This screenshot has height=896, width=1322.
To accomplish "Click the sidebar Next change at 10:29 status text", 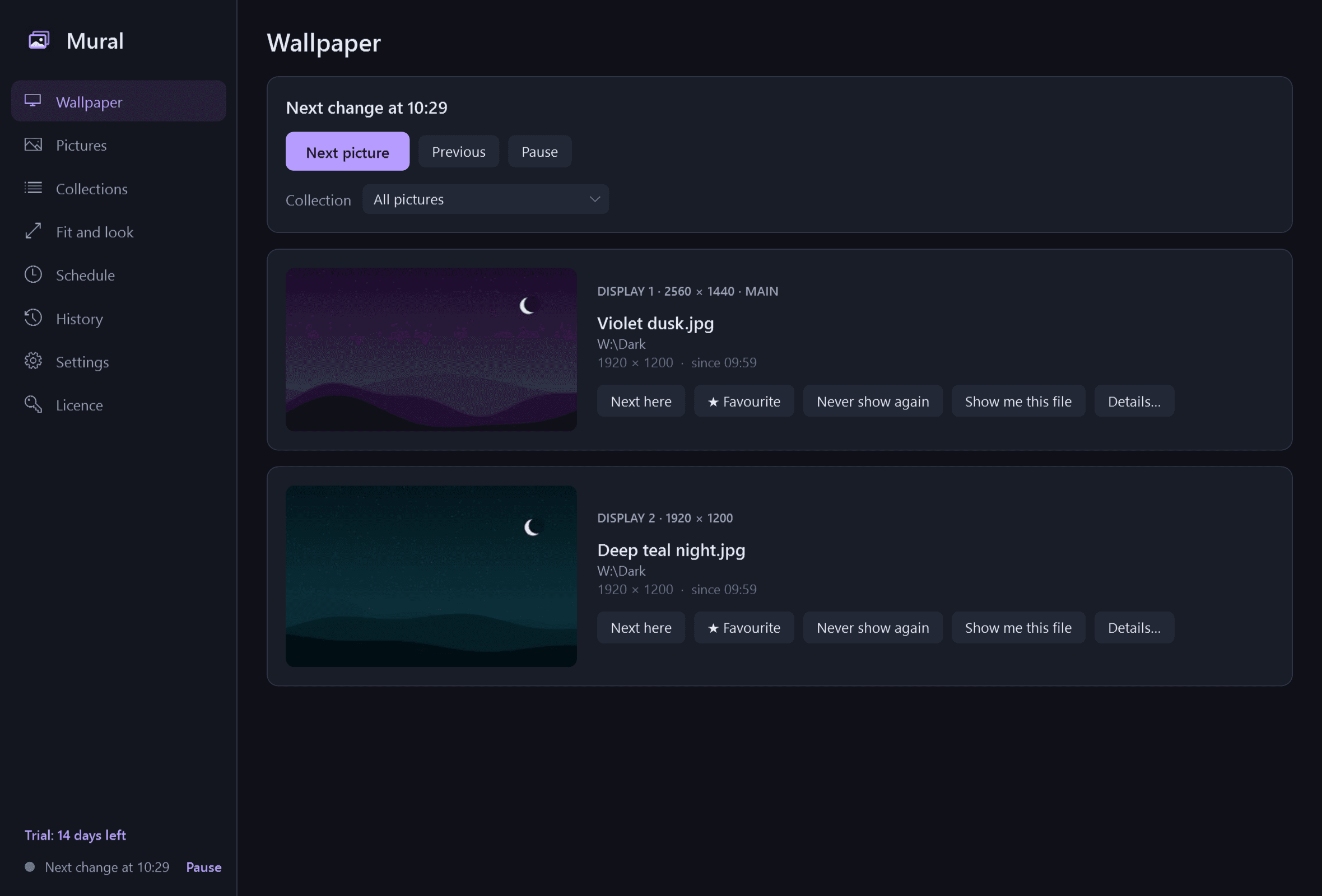I will point(107,866).
